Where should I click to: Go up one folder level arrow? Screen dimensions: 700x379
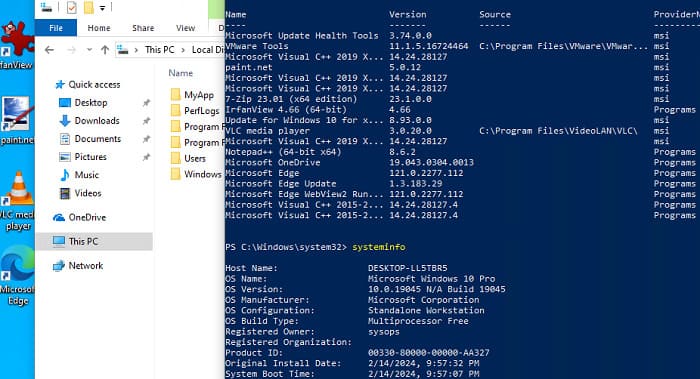click(x=105, y=50)
